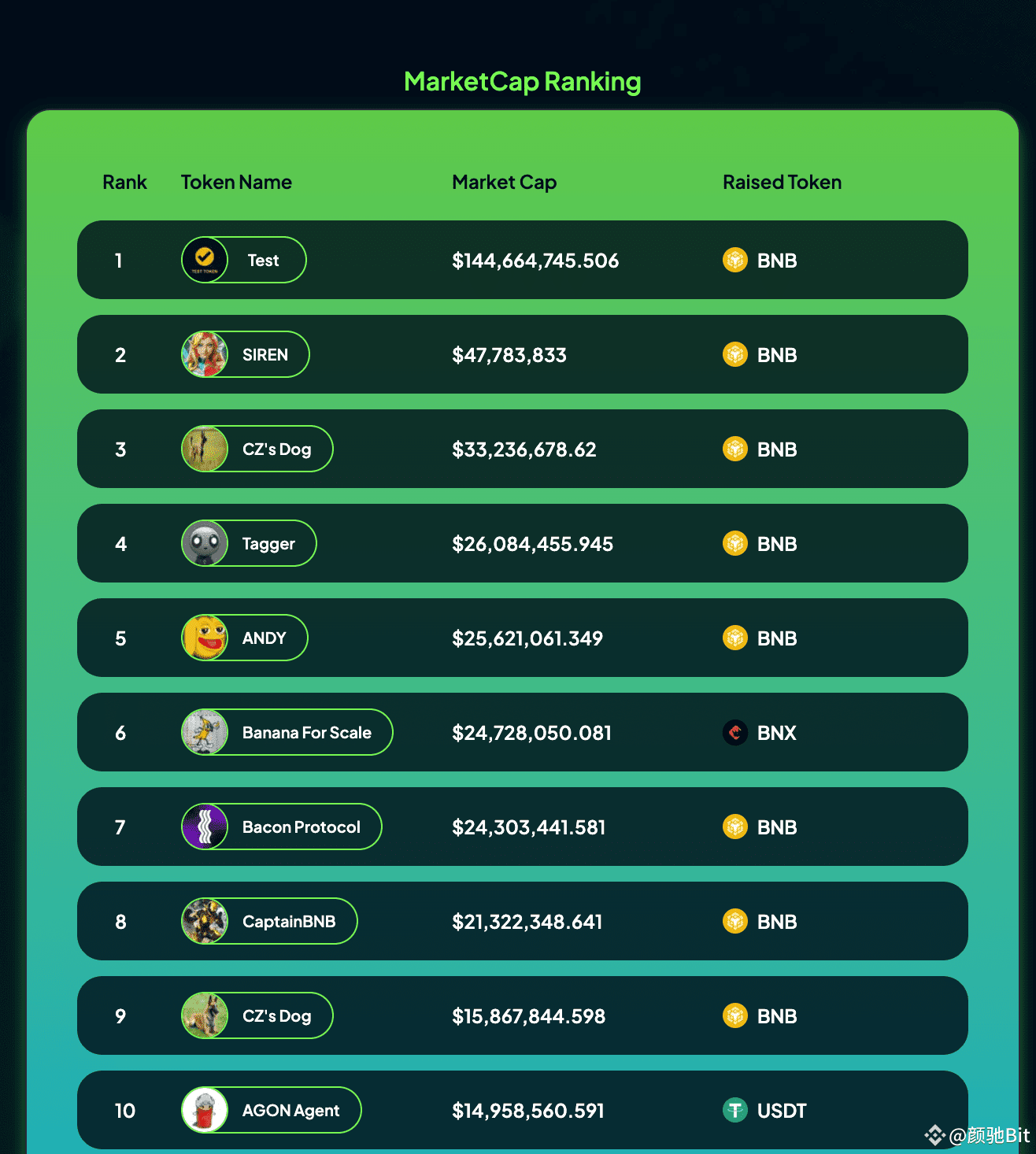
Task: Click the Tagger robot avatar icon
Action: pos(205,543)
